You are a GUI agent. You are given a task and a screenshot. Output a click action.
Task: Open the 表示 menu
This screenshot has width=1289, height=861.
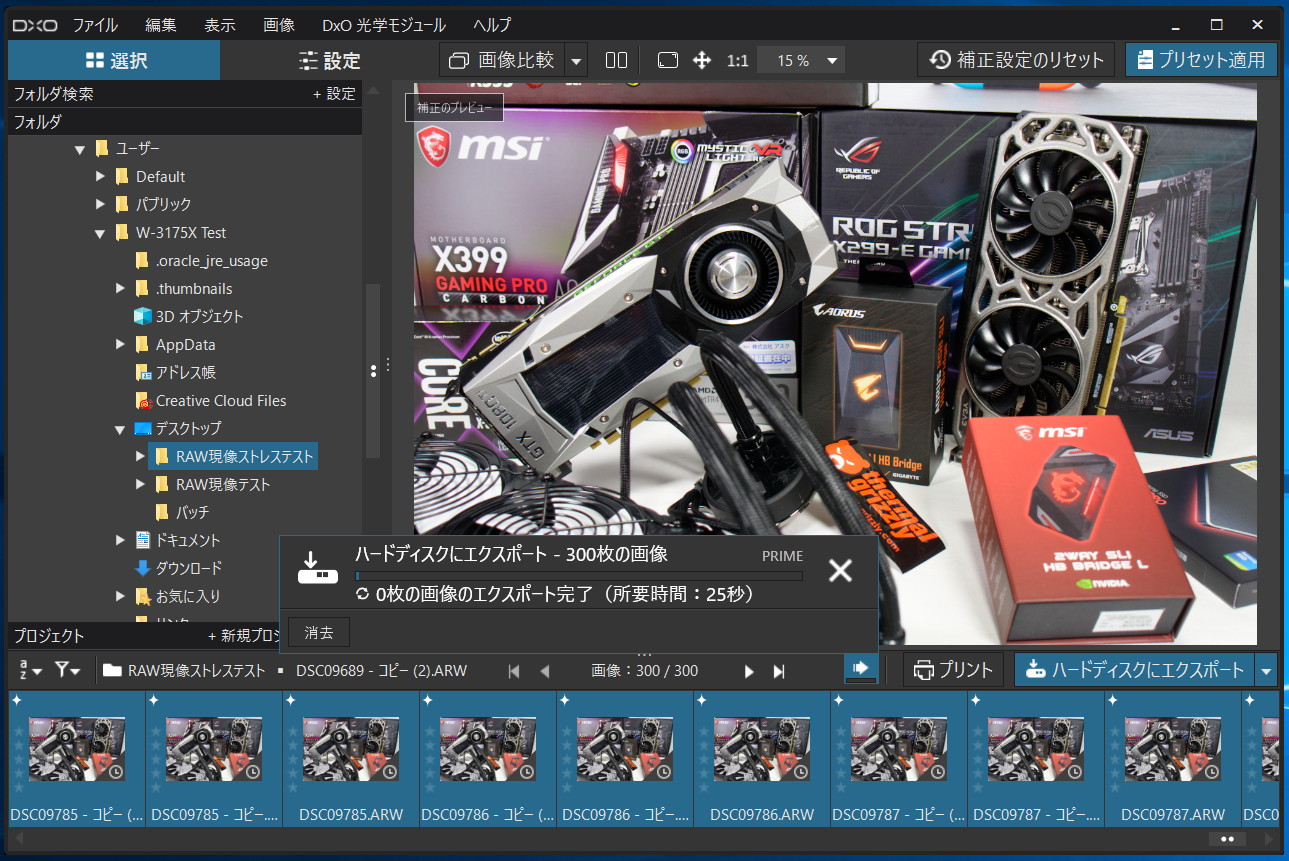pos(220,25)
